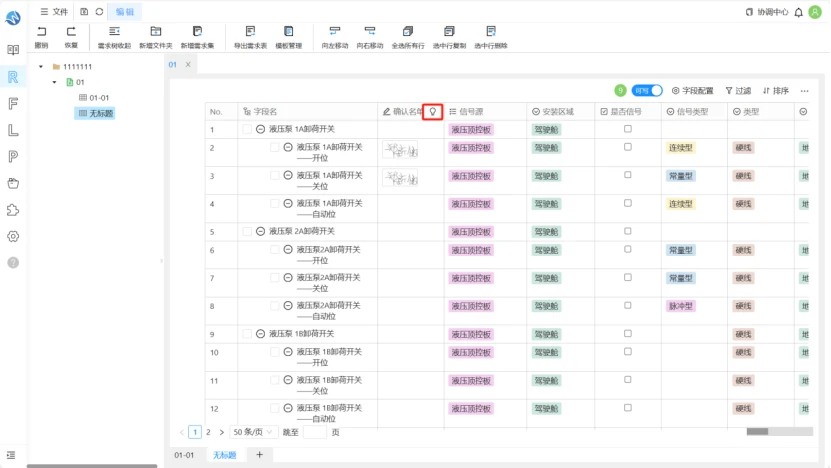This screenshot has height=468, width=831.
Task: Click the 新增文件夹 toolbar icon
Action: 155,32
